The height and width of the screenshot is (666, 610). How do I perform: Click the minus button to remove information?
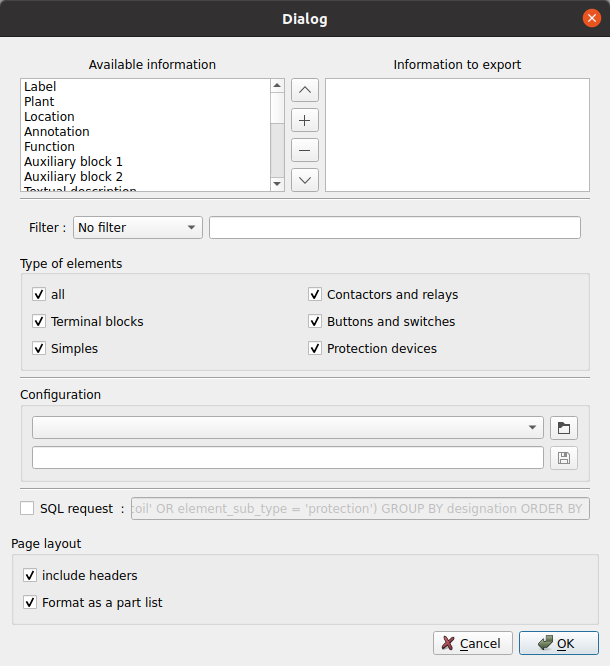click(305, 150)
